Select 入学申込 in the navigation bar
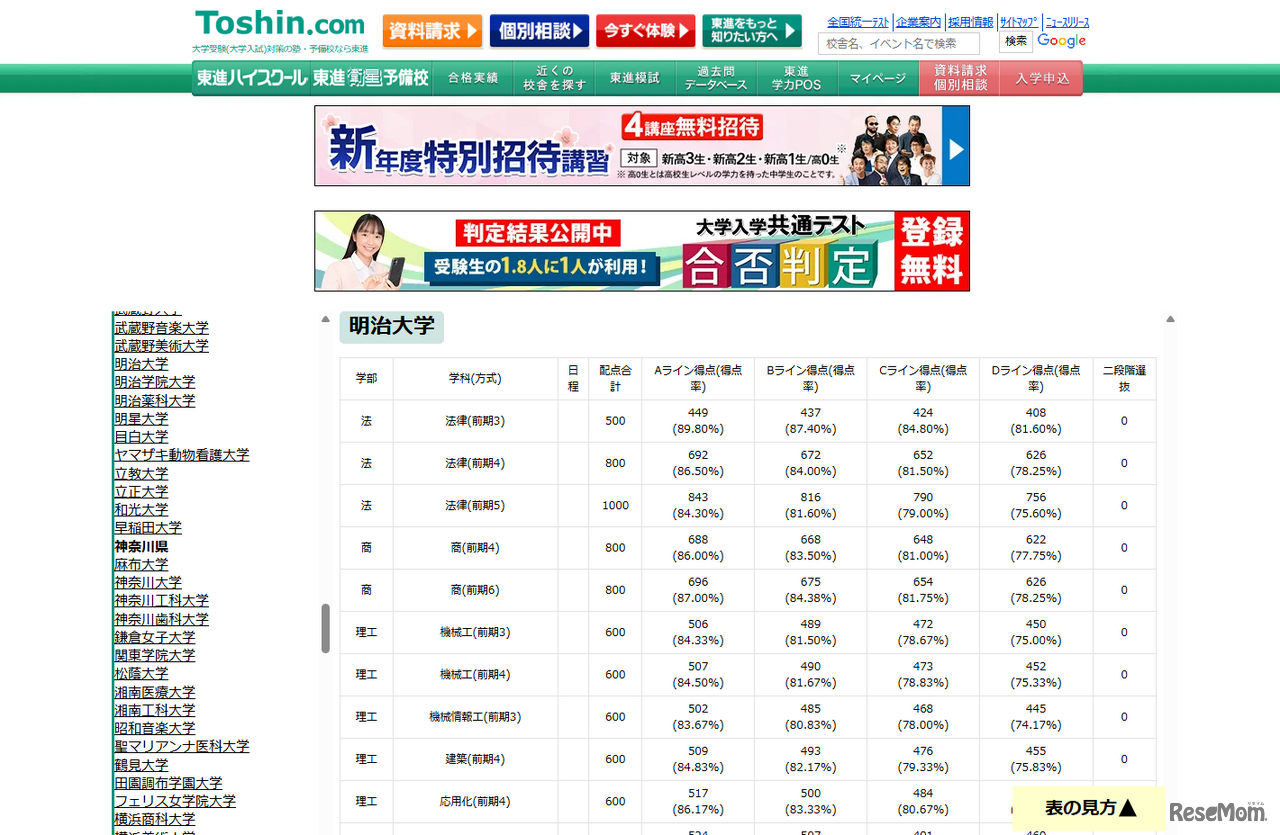The image size is (1280, 835). pos(1042,77)
